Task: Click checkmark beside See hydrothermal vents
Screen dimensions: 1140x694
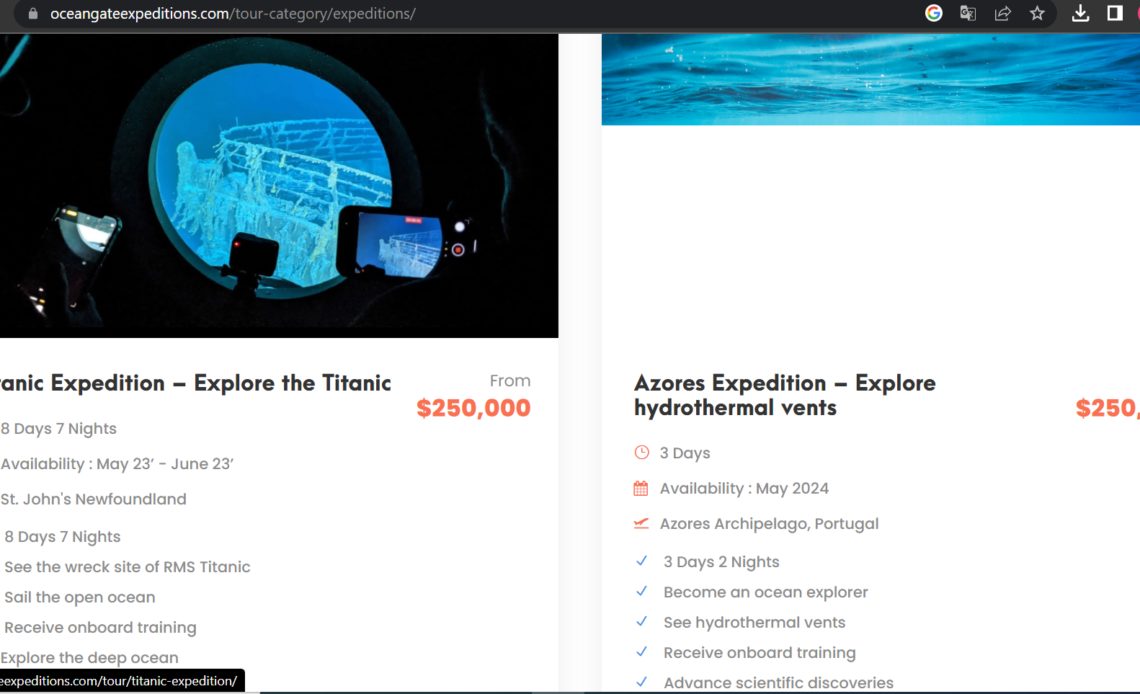Action: [641, 622]
